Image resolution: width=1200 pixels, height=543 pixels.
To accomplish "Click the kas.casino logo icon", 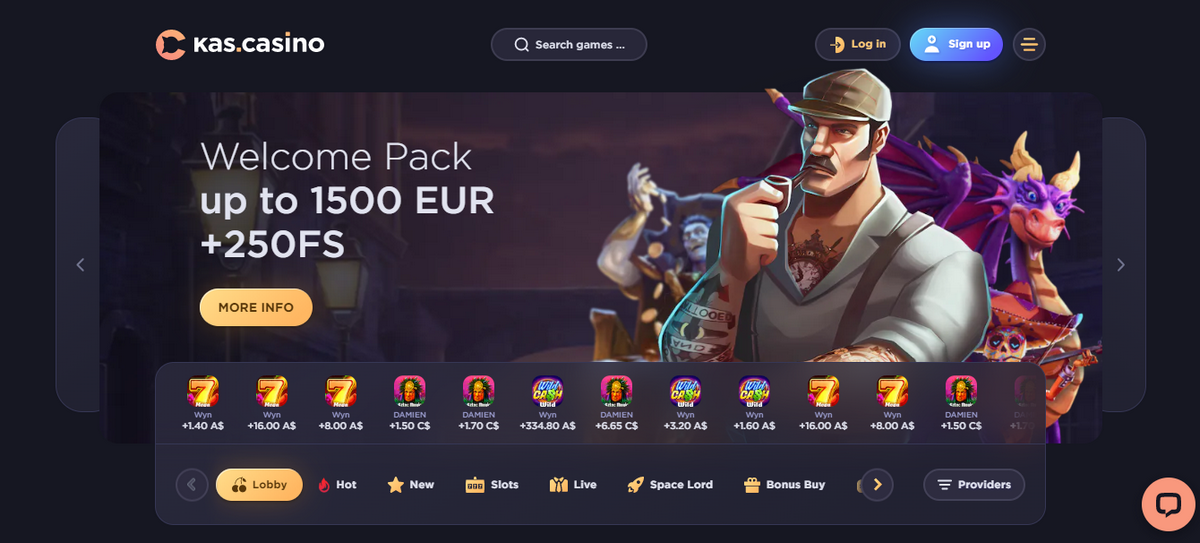I will [x=171, y=44].
